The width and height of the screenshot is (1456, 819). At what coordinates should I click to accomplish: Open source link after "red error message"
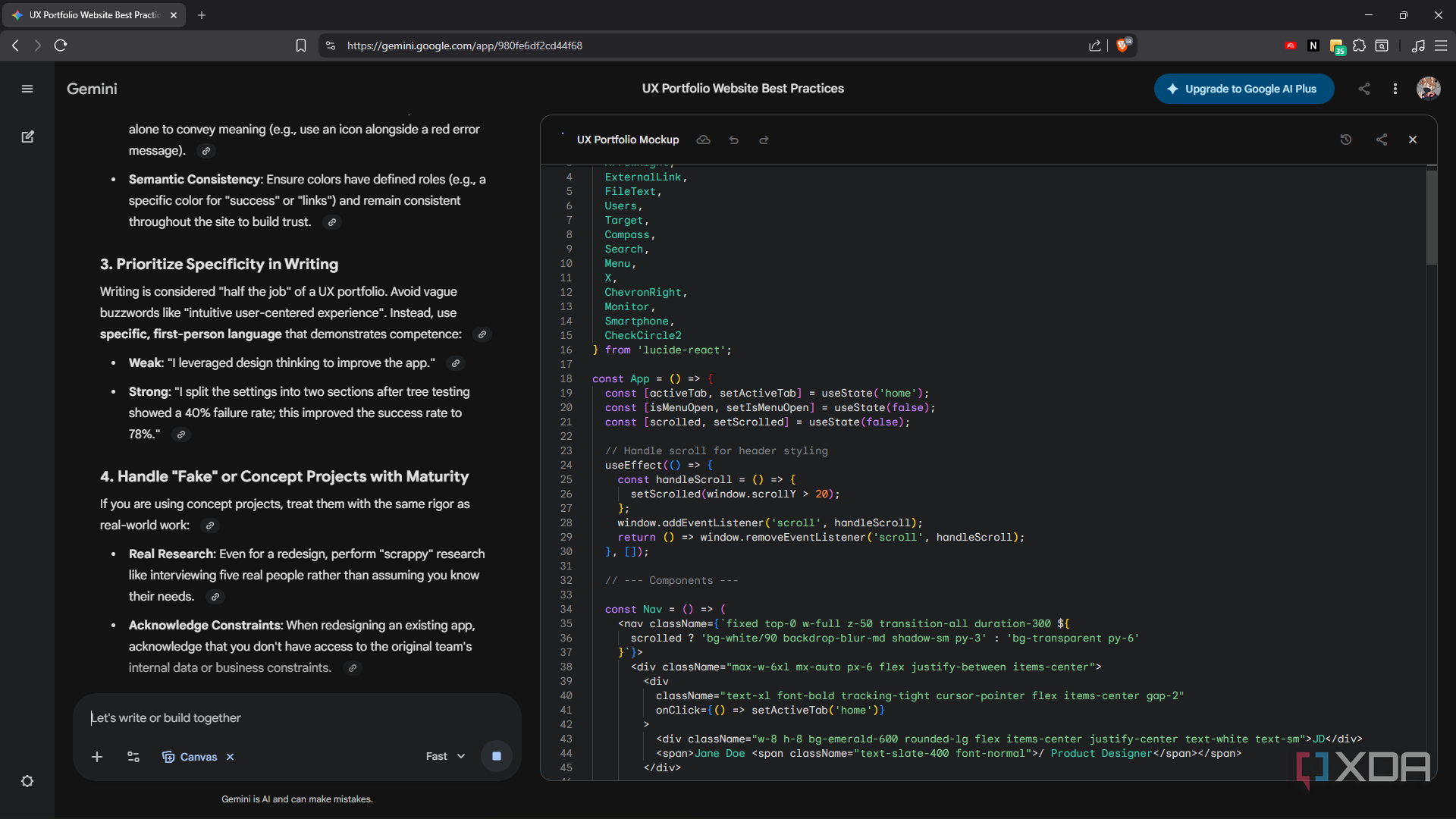[206, 151]
